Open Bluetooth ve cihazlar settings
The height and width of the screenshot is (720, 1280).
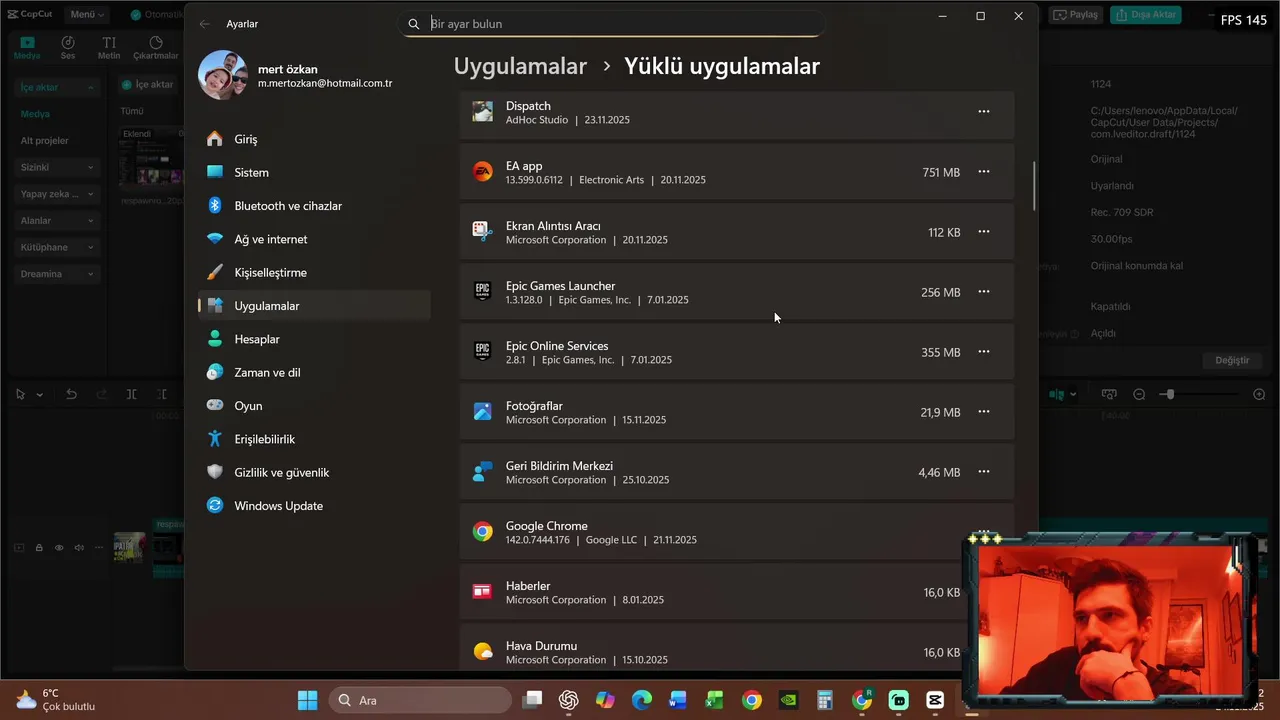tap(314, 206)
